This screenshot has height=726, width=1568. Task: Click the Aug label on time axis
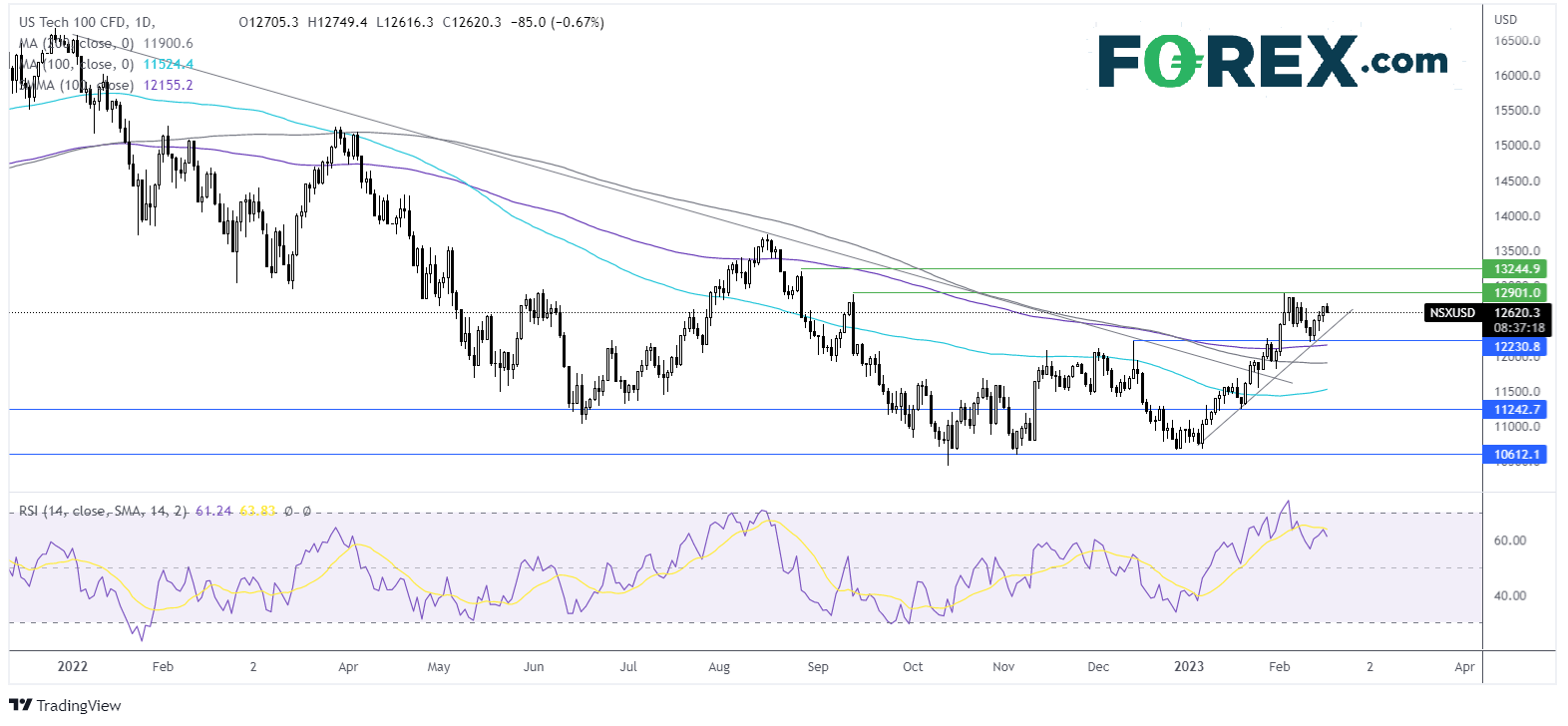pyautogui.click(x=719, y=666)
